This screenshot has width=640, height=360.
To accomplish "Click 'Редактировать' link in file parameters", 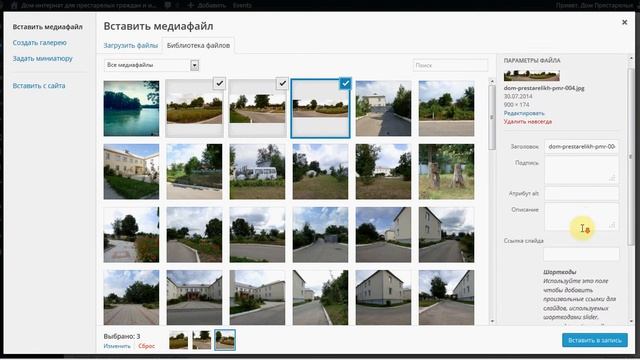I will tap(524, 113).
